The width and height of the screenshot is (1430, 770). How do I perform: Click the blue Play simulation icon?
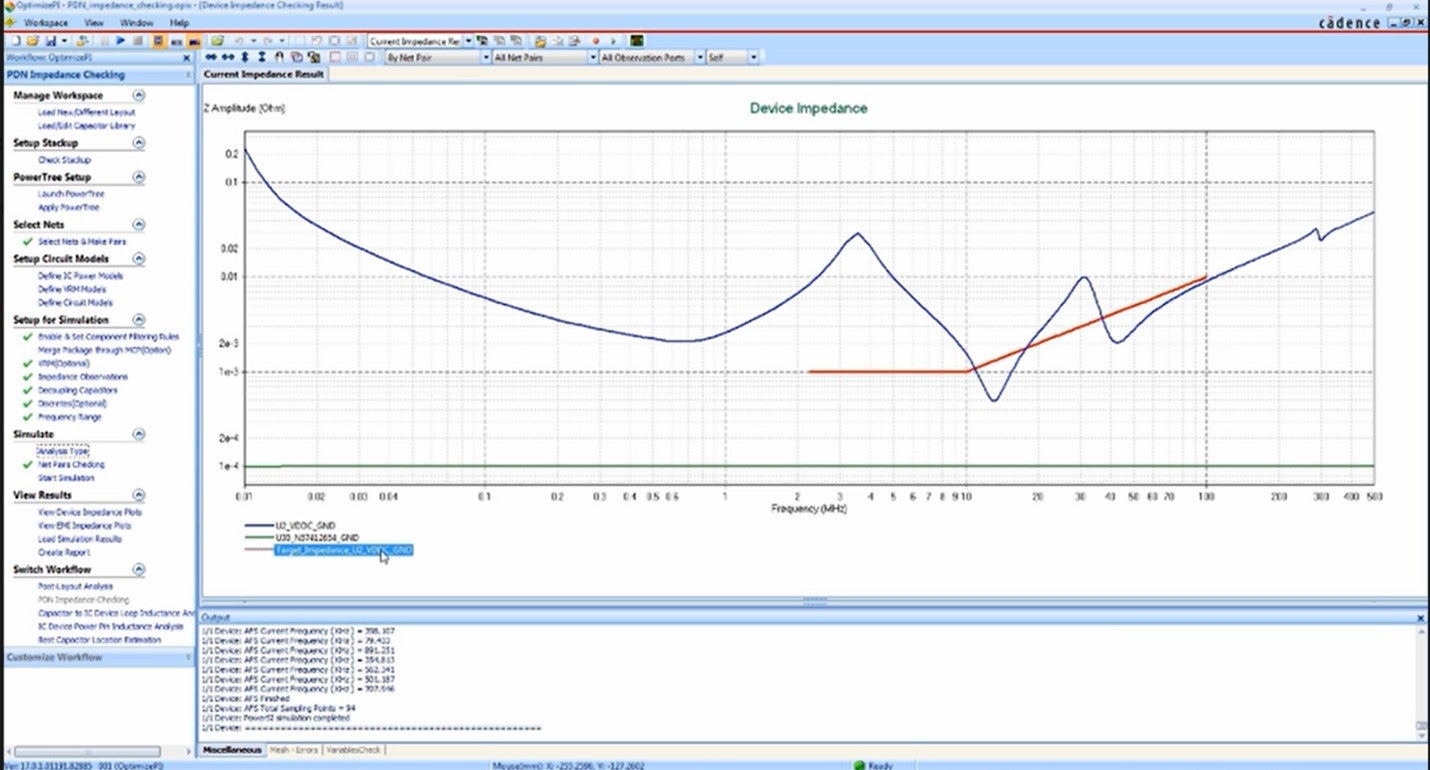120,41
